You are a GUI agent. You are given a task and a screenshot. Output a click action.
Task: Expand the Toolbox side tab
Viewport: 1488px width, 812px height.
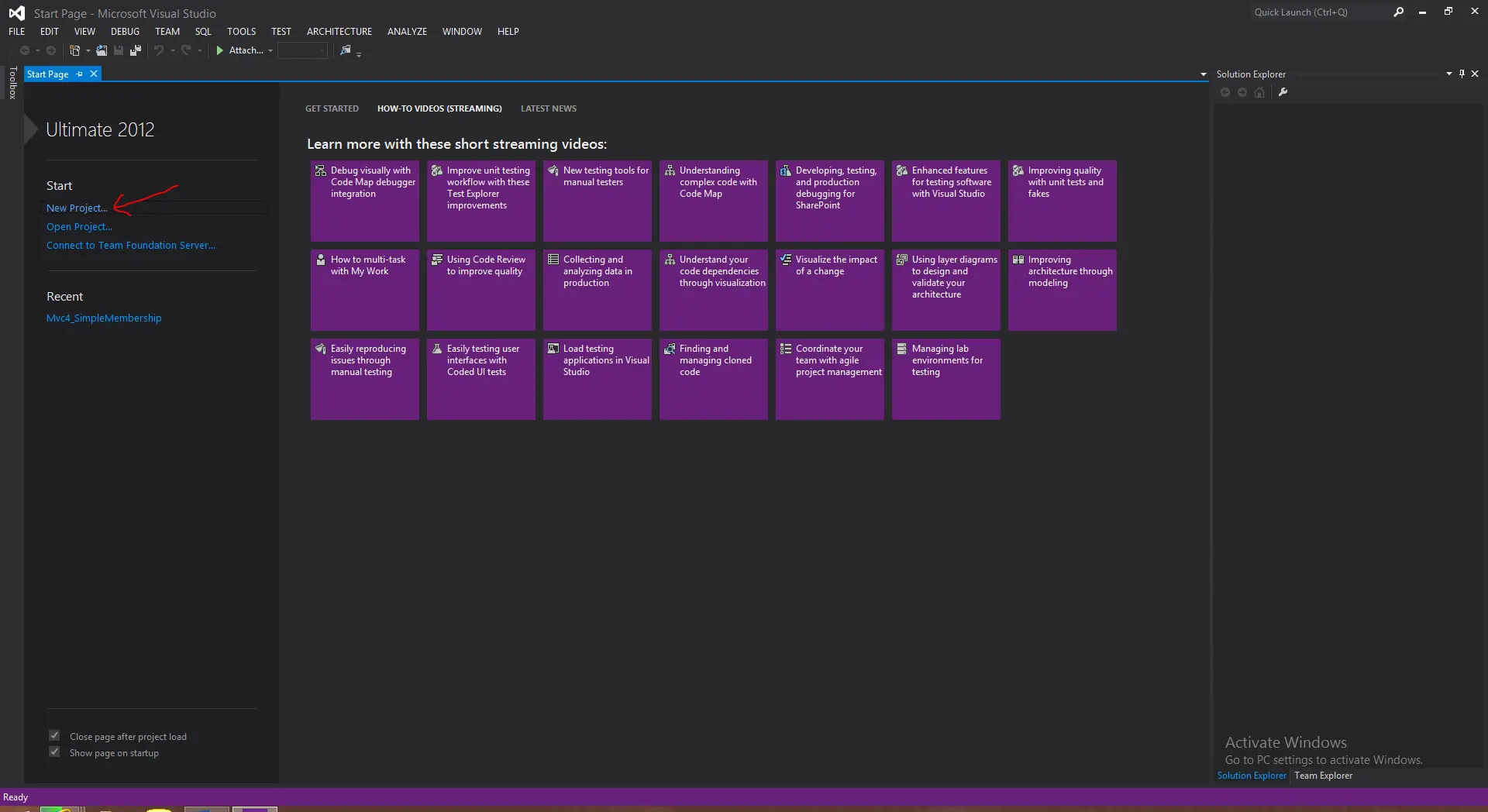pyautogui.click(x=12, y=83)
